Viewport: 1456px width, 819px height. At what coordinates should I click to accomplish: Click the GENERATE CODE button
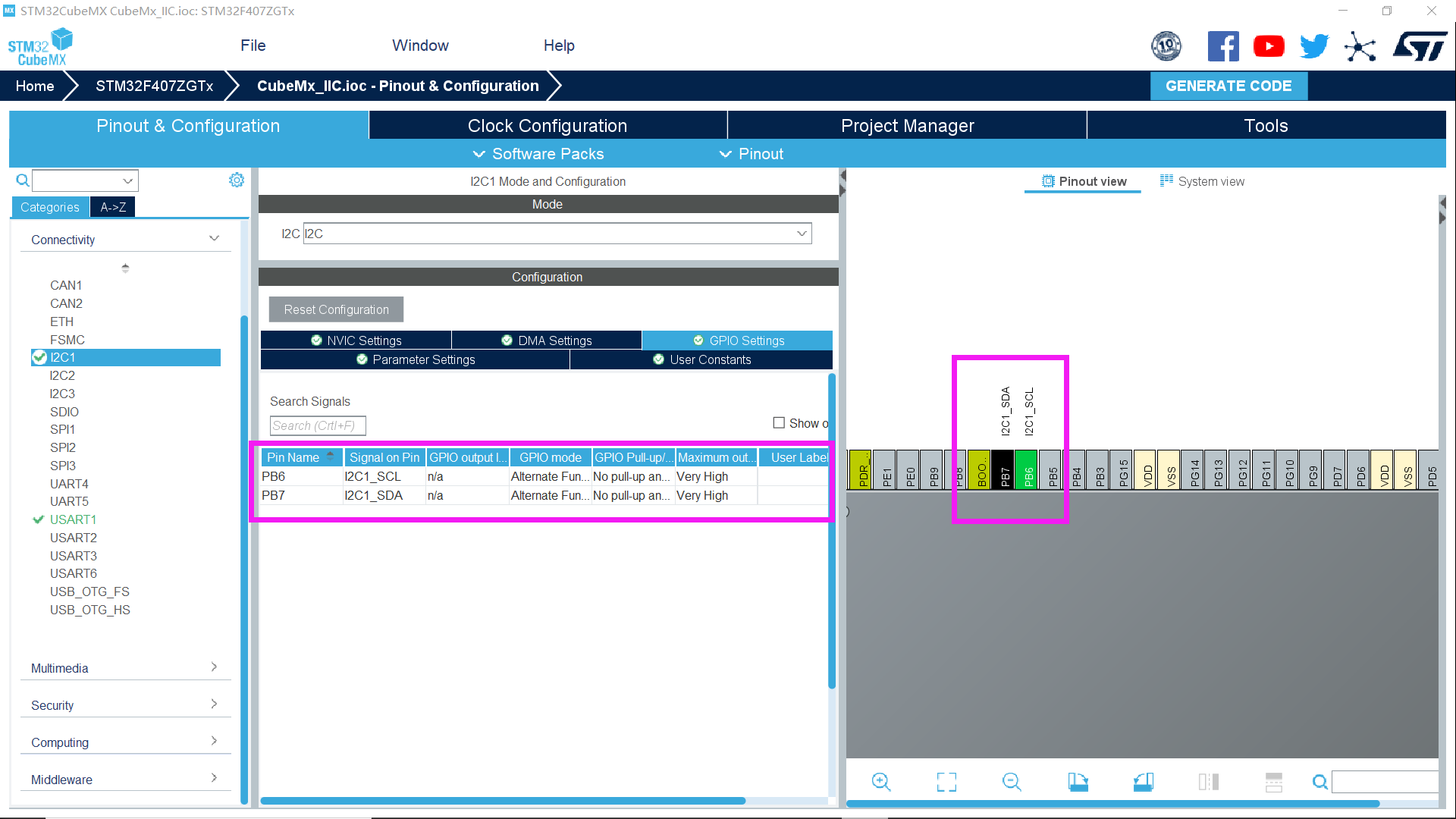pyautogui.click(x=1228, y=86)
